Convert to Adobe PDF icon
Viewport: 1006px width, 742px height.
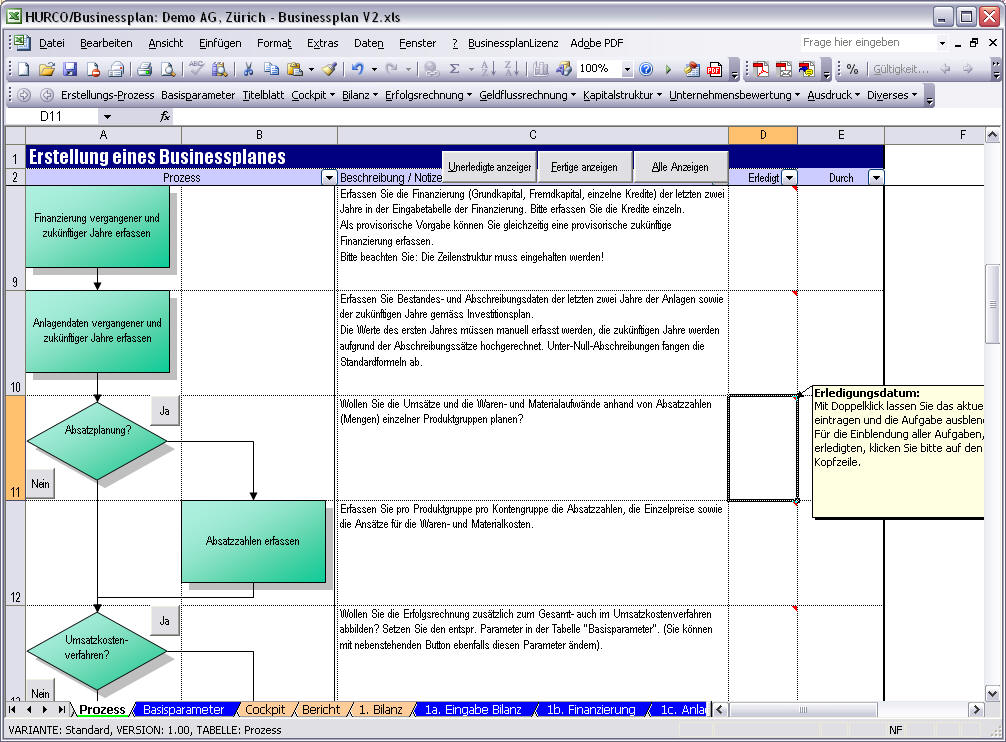[x=761, y=69]
